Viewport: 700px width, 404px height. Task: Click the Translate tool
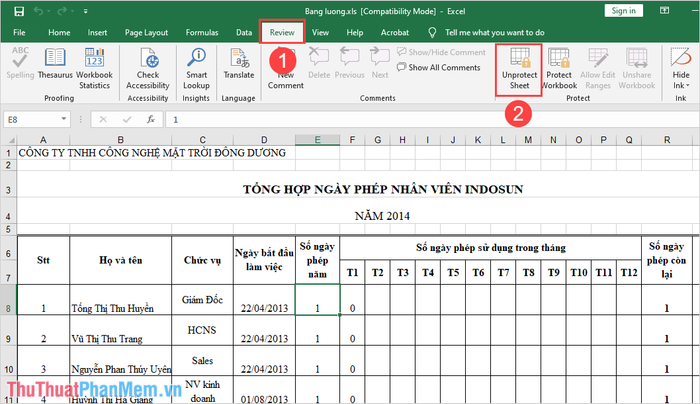pos(239,63)
